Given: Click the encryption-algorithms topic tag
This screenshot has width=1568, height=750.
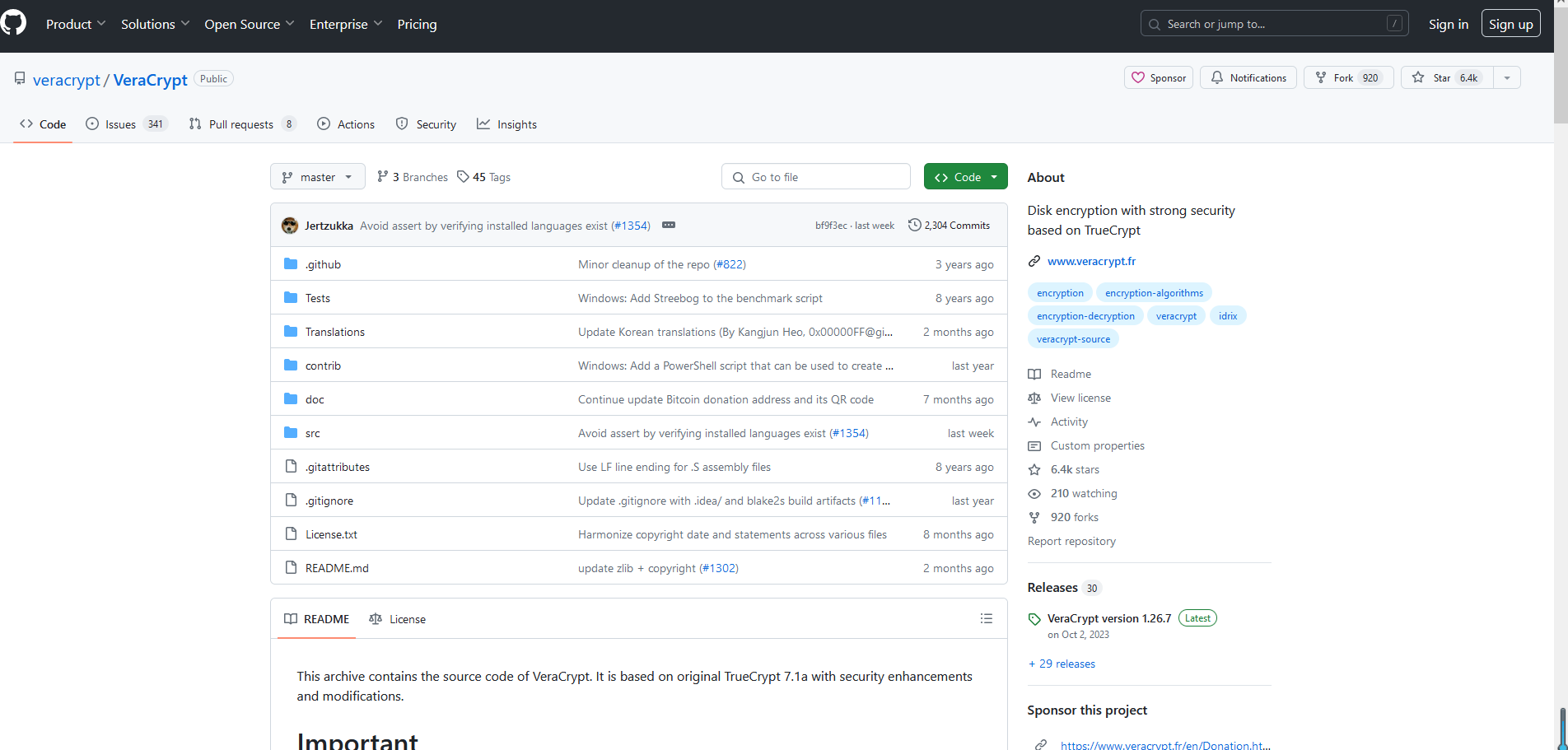Looking at the screenshot, I should (1154, 292).
